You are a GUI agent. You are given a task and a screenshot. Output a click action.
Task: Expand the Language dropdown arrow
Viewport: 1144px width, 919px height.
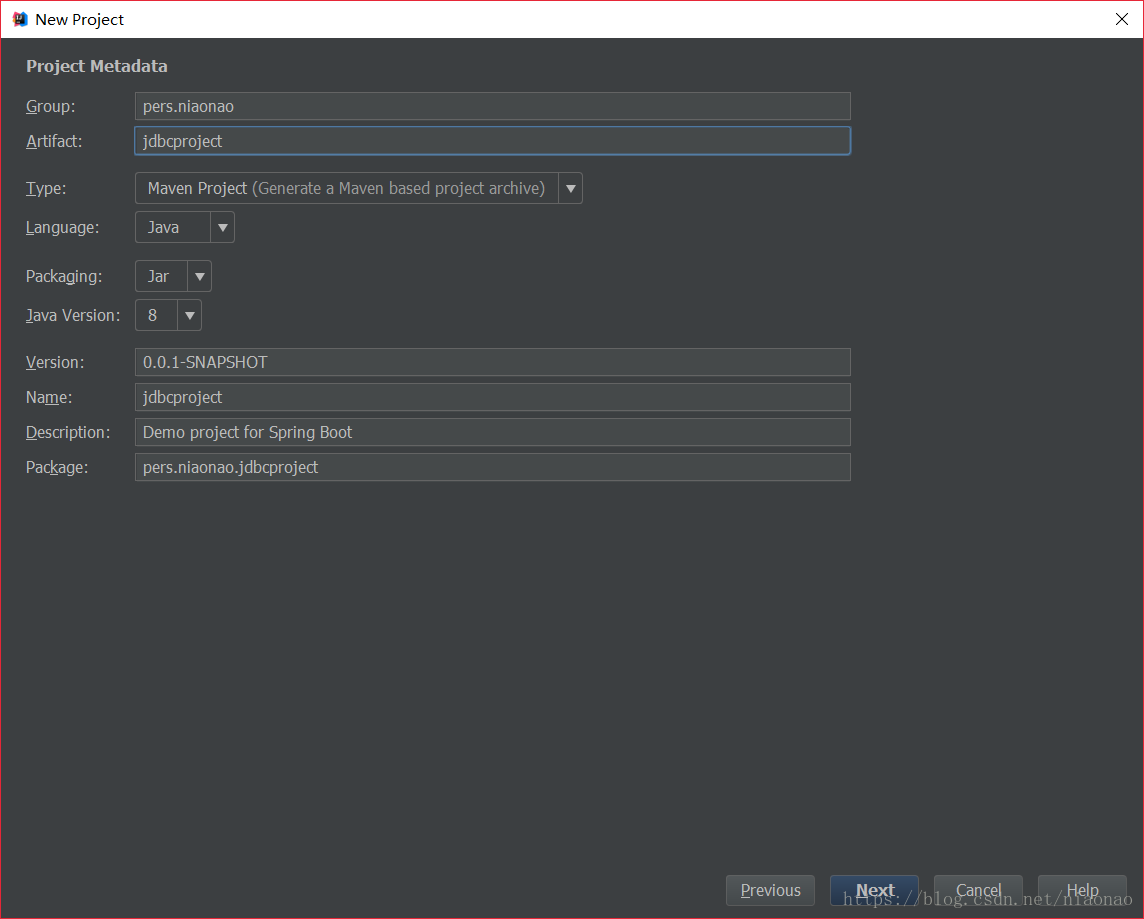click(223, 228)
